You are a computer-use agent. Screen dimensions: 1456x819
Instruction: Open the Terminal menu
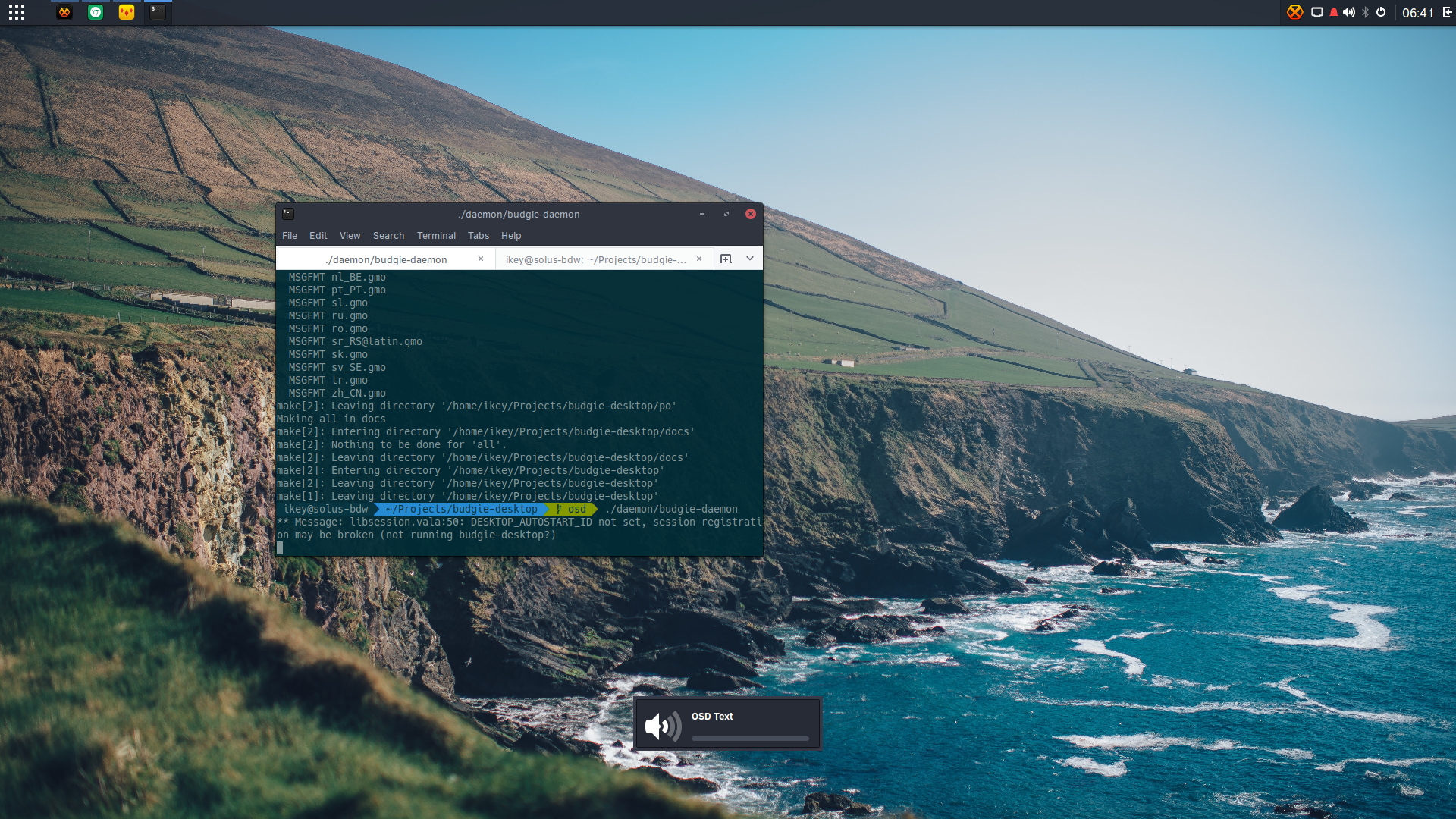(436, 236)
